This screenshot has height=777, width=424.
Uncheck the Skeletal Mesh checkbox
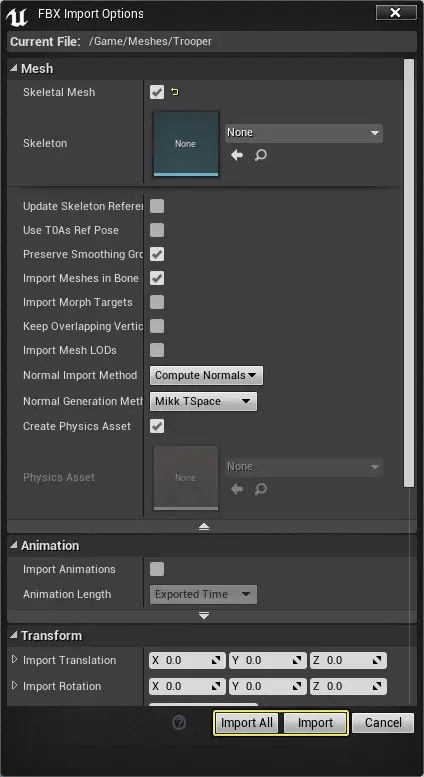point(157,92)
